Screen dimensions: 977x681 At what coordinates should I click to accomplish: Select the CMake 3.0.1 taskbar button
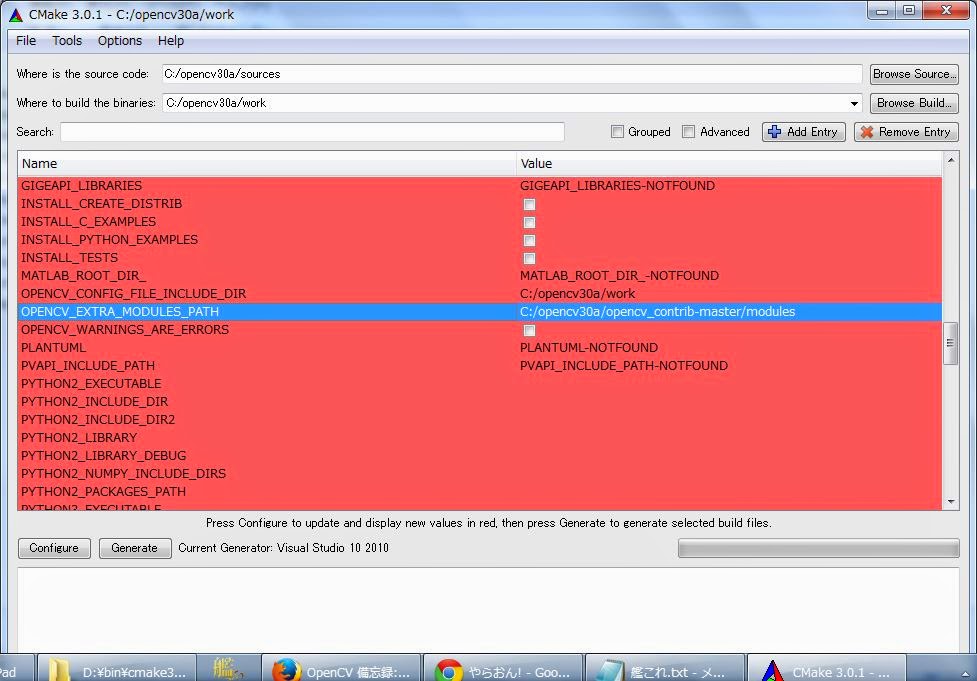click(x=826, y=669)
